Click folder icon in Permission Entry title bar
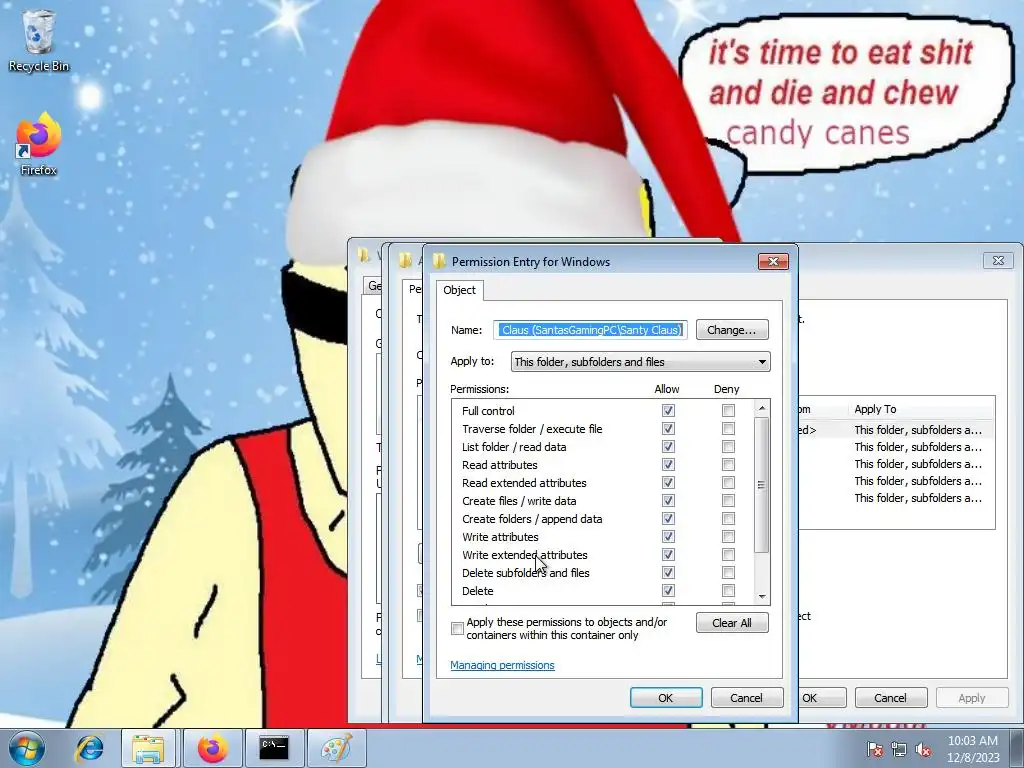 coord(439,261)
